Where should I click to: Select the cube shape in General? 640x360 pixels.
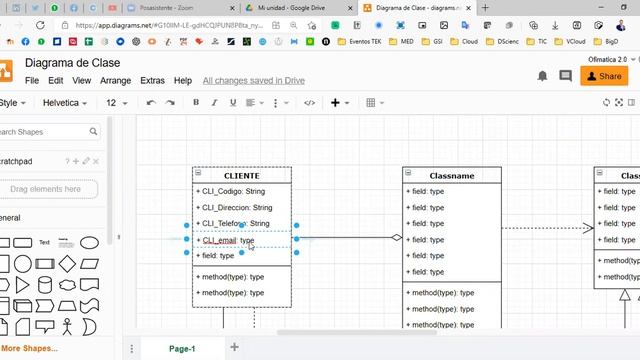tap(22, 306)
